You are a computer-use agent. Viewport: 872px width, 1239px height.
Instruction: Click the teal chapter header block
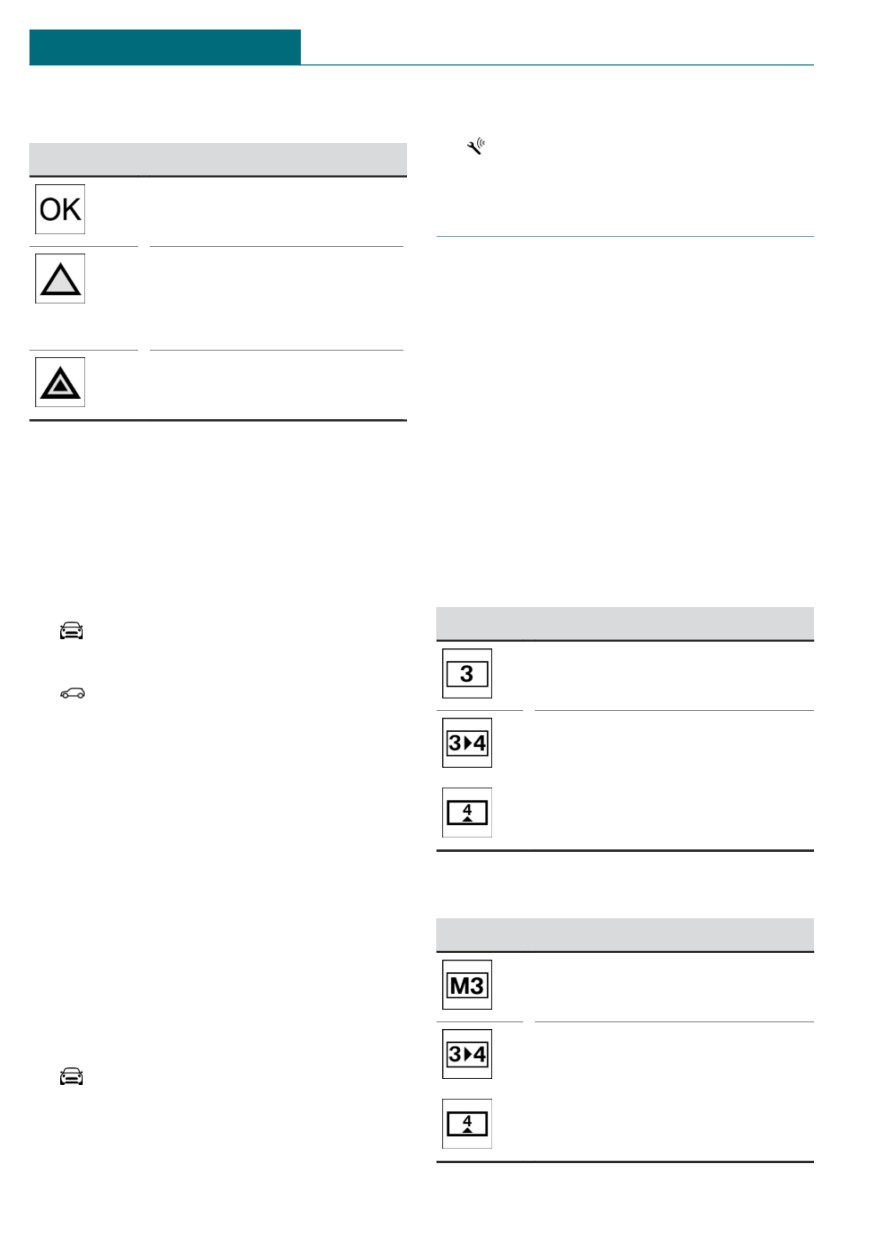(x=165, y=47)
